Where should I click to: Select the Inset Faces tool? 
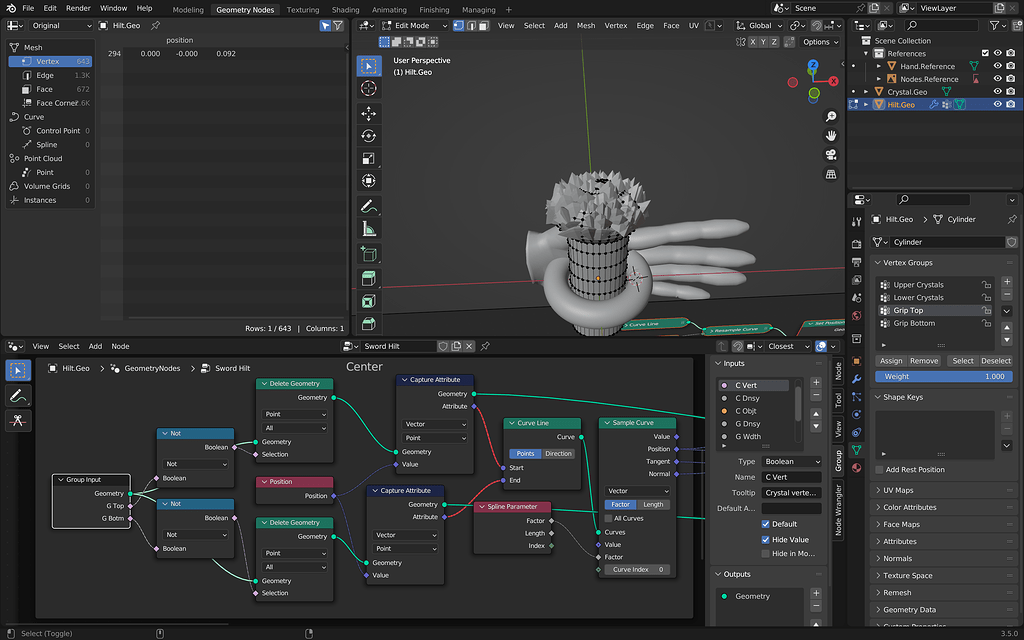[368, 301]
